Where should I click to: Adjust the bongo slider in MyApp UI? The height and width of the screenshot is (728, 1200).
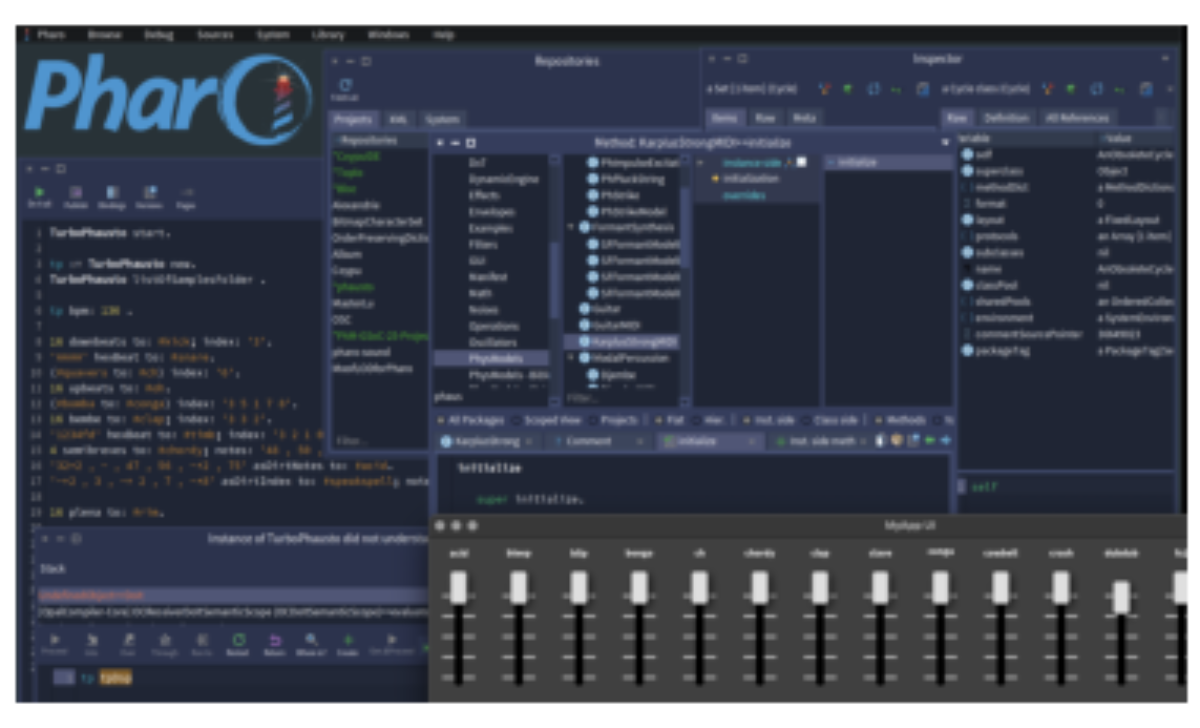pyautogui.click(x=639, y=586)
